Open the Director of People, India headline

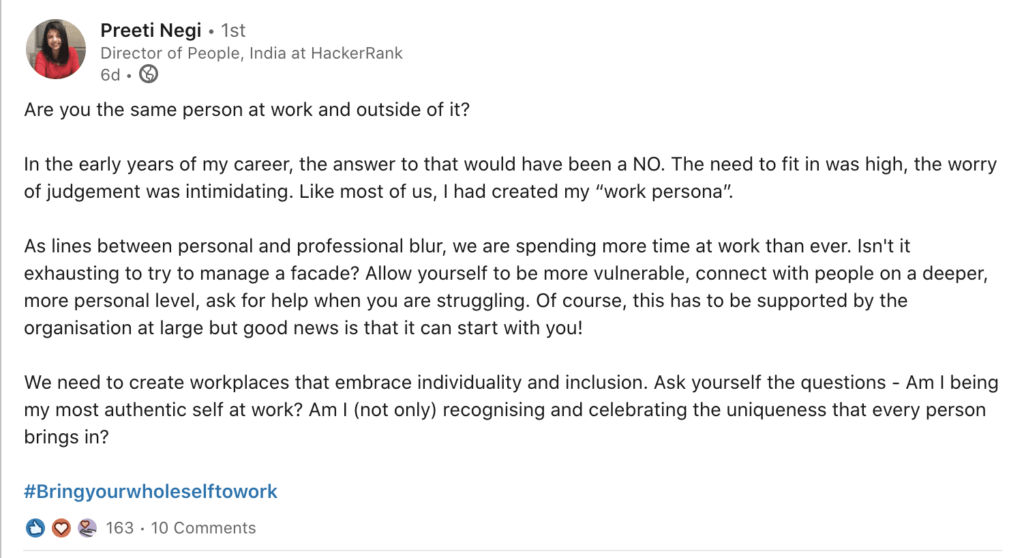251,53
